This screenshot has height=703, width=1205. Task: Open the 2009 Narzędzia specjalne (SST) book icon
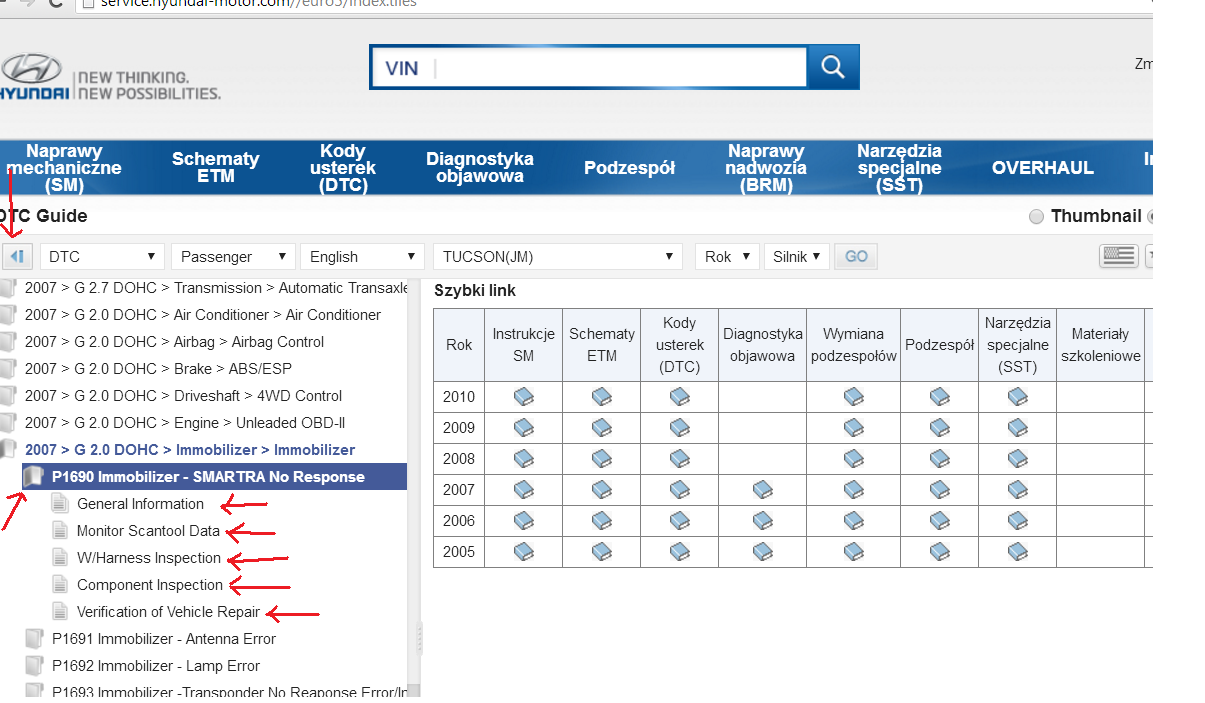(1017, 428)
